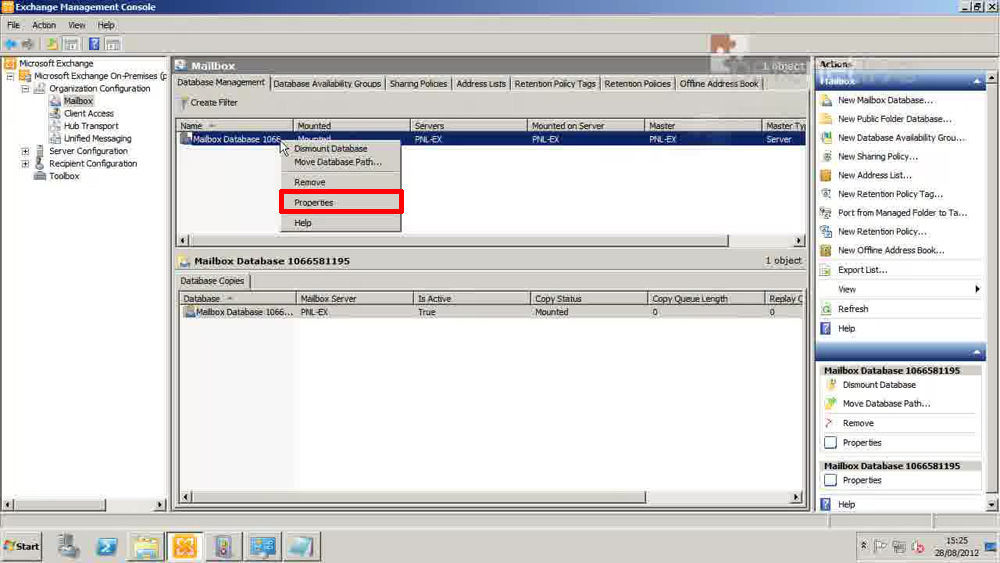Switch to Database Availability Groups tab
Viewport: 1000px width, 563px height.
click(327, 84)
